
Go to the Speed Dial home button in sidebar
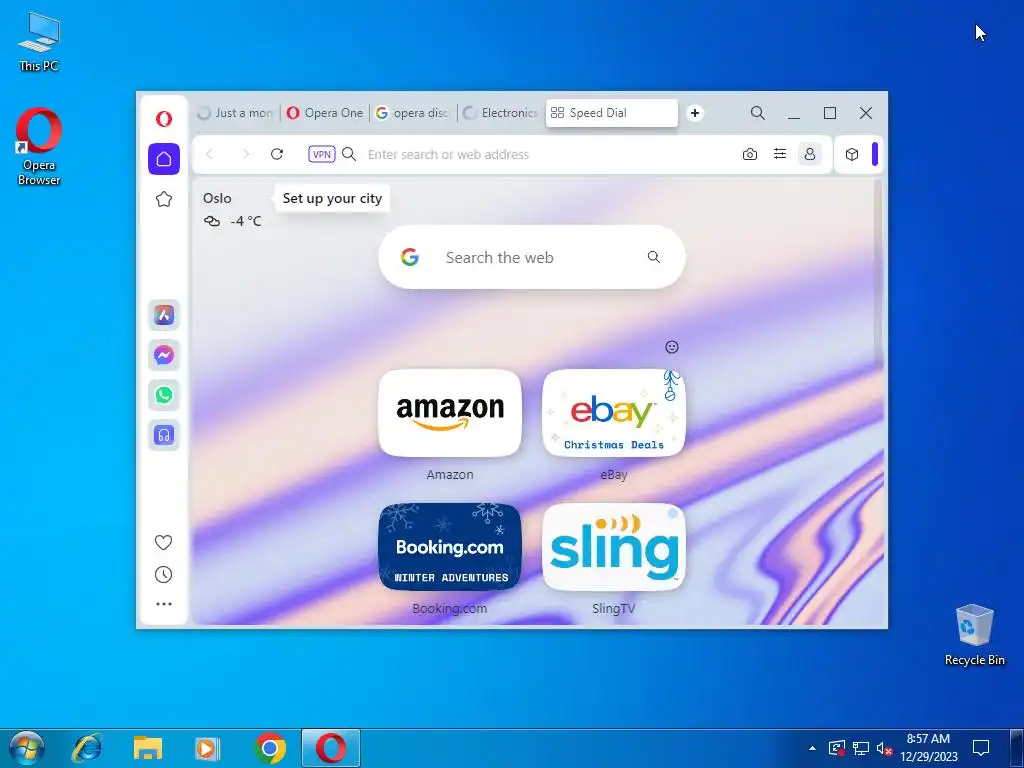[x=164, y=159]
